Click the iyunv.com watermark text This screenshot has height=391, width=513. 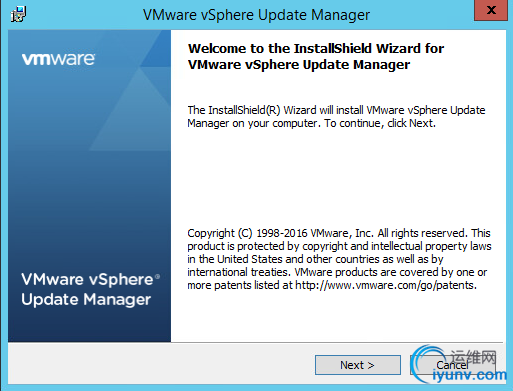pos(469,375)
